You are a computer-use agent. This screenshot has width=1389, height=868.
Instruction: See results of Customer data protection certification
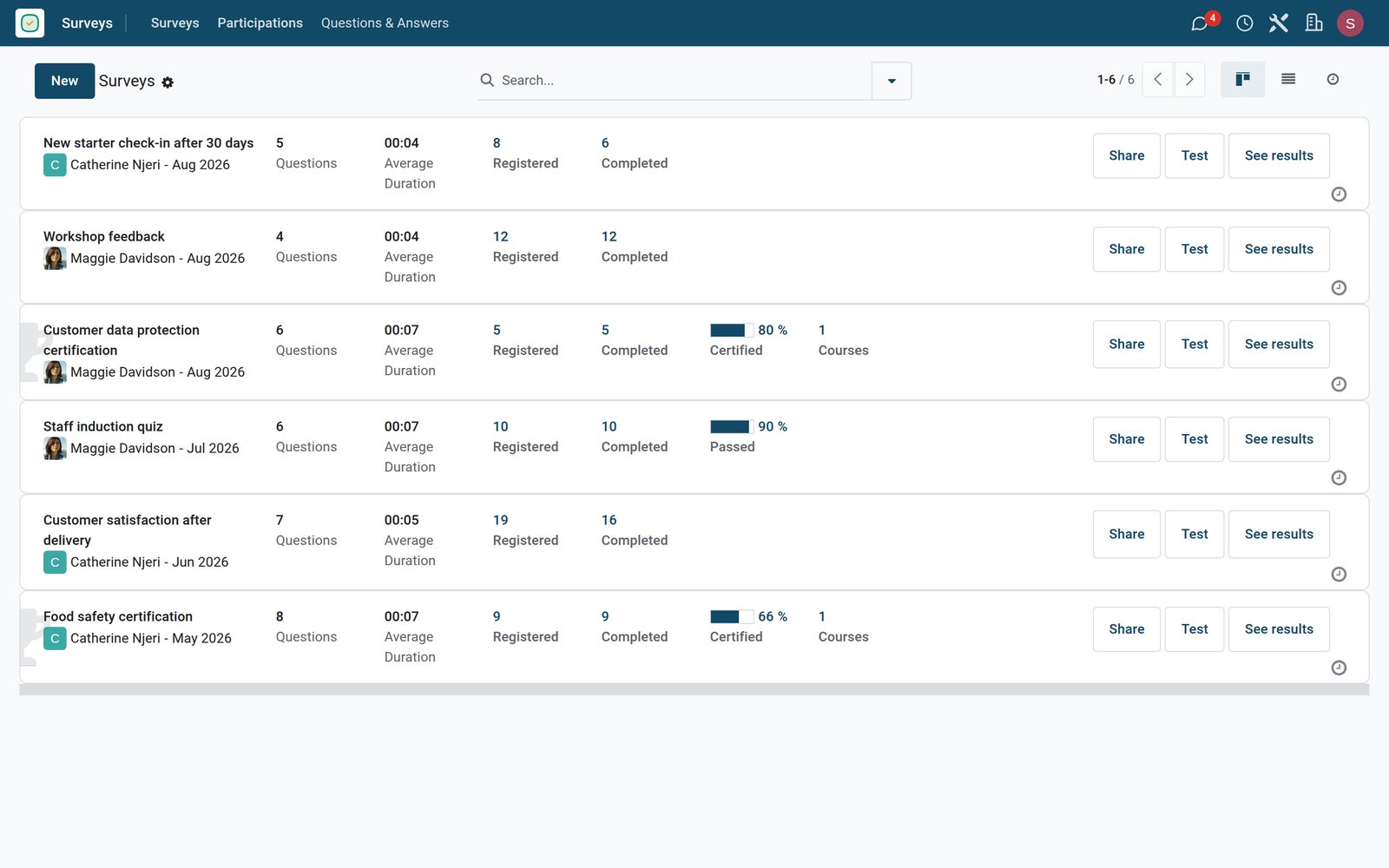(x=1279, y=345)
